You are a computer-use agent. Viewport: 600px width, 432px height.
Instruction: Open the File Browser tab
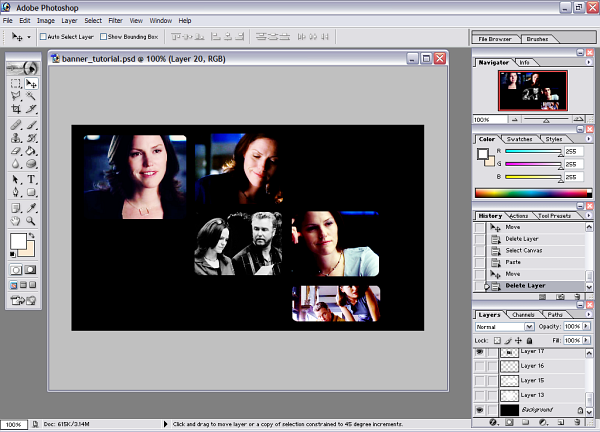coord(495,39)
